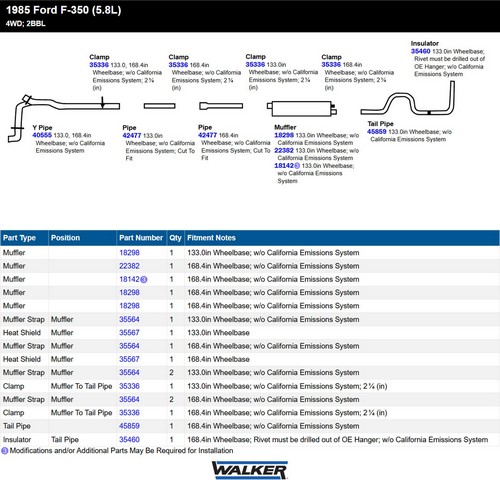Click '1985 Ford F-350 (5.8L)' title
The height and width of the screenshot is (480, 500).
pos(64,10)
